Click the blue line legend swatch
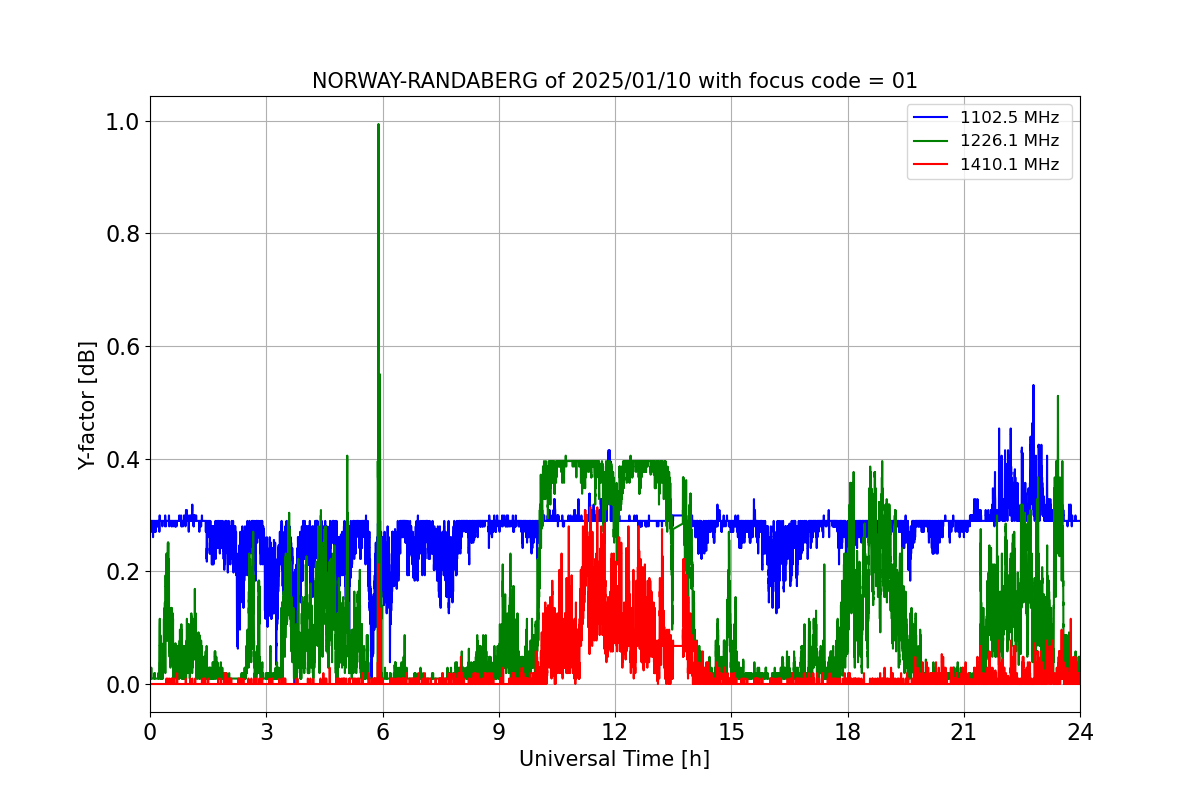The height and width of the screenshot is (800, 1200). 931,118
